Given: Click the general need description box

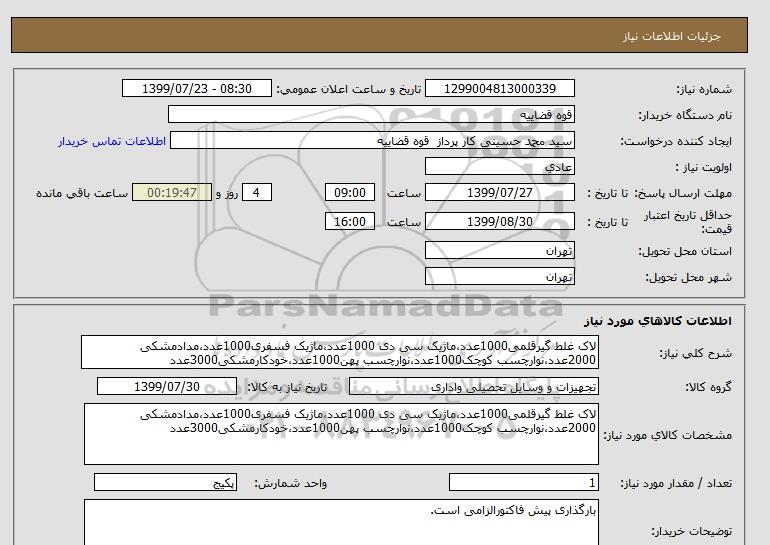Looking at the screenshot, I should coord(340,352).
